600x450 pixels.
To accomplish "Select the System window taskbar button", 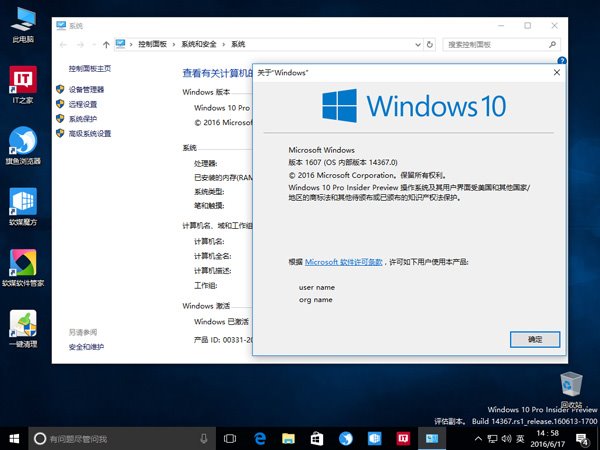I will 432,439.
